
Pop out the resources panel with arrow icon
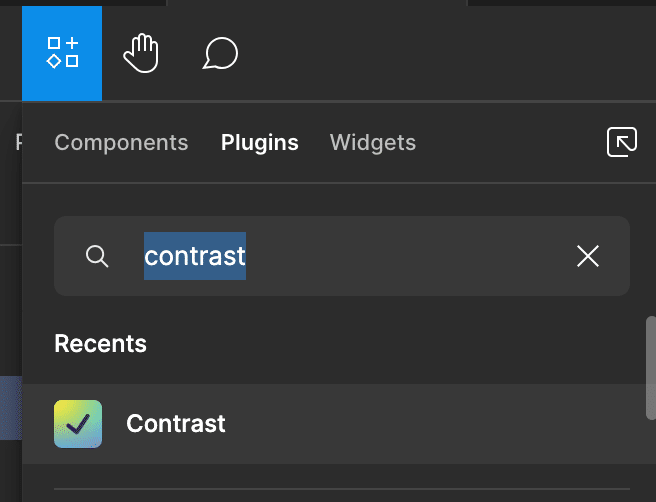622,142
